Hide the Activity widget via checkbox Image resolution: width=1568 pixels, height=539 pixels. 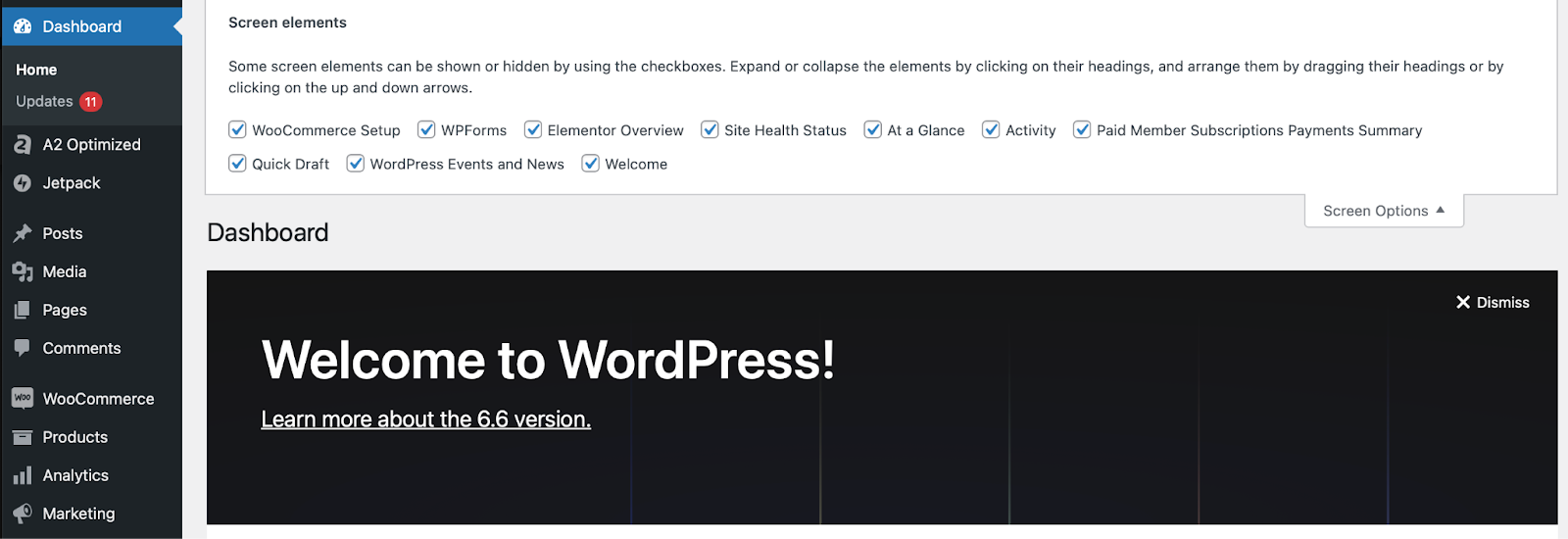pyautogui.click(x=991, y=129)
